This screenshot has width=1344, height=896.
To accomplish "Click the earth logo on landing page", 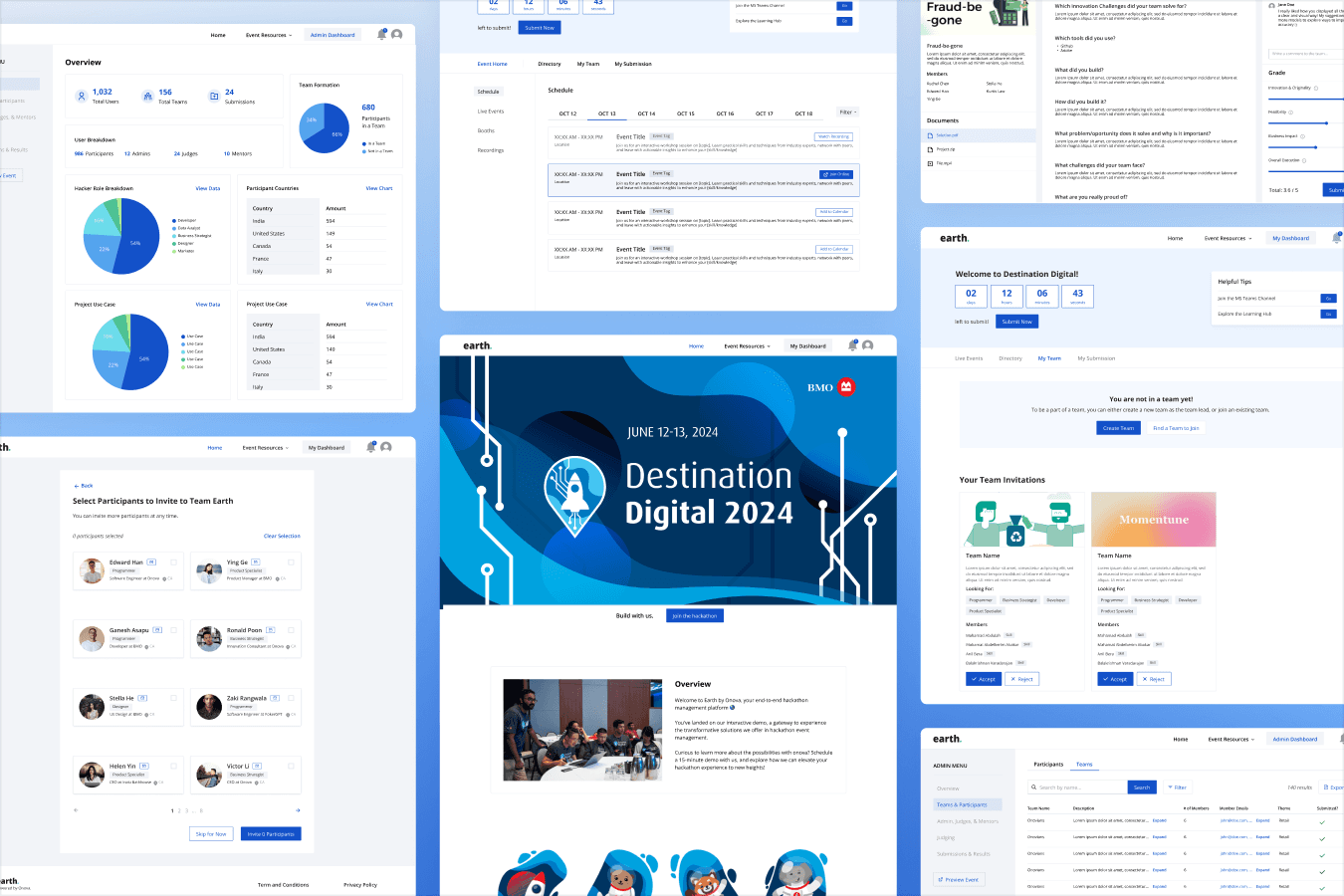I will pos(477,345).
